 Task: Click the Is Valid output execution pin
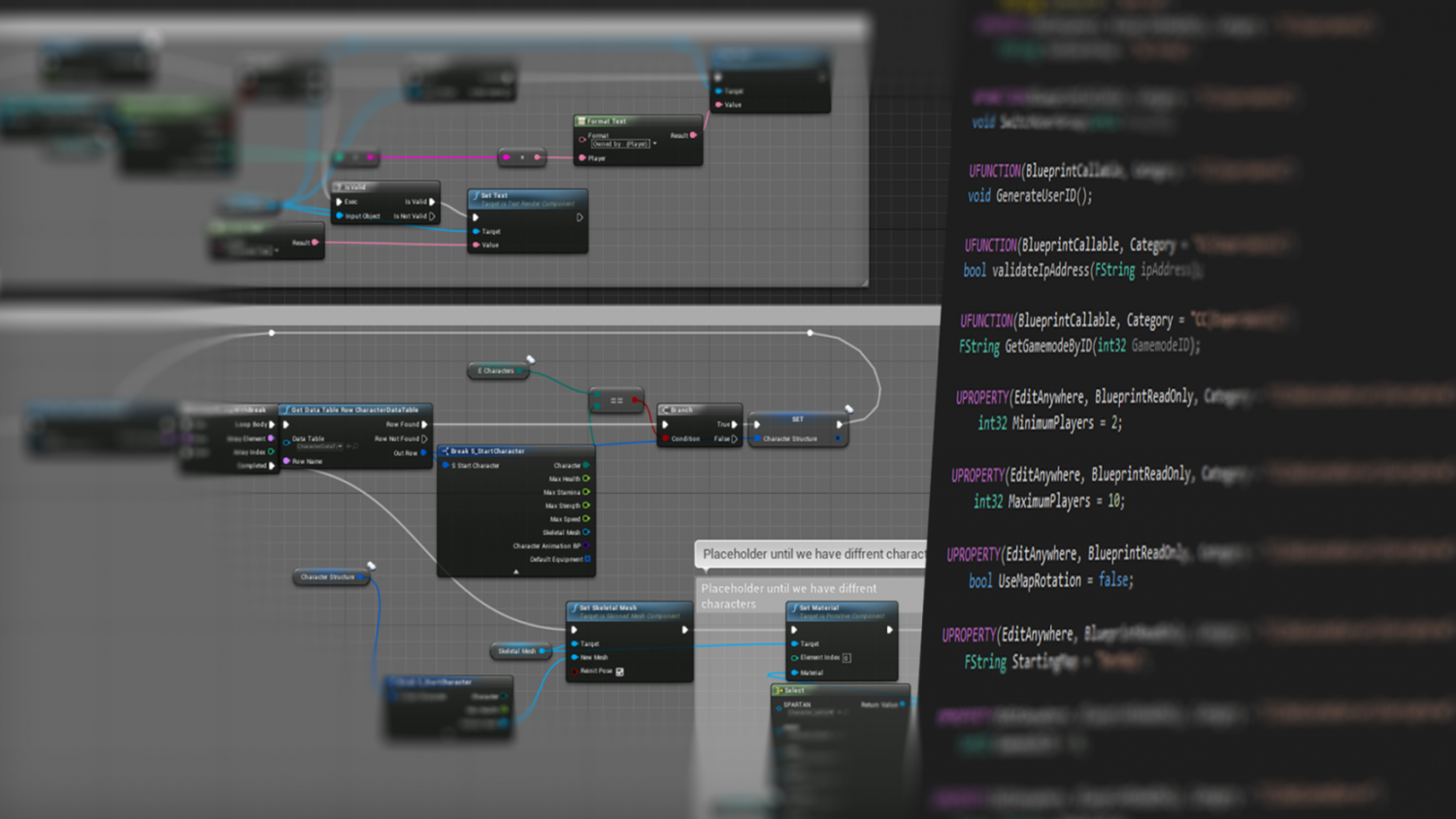pyautogui.click(x=432, y=202)
